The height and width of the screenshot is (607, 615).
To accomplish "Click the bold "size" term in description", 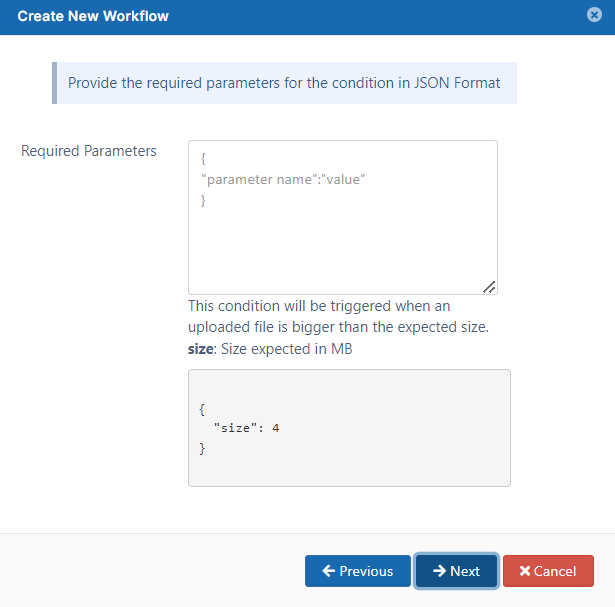I will [x=200, y=349].
